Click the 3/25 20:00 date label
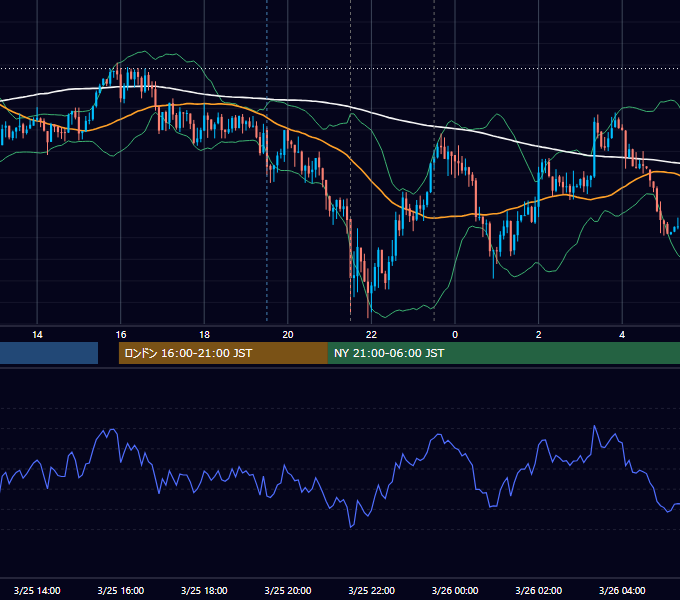This screenshot has height=600, width=680. (x=288, y=590)
